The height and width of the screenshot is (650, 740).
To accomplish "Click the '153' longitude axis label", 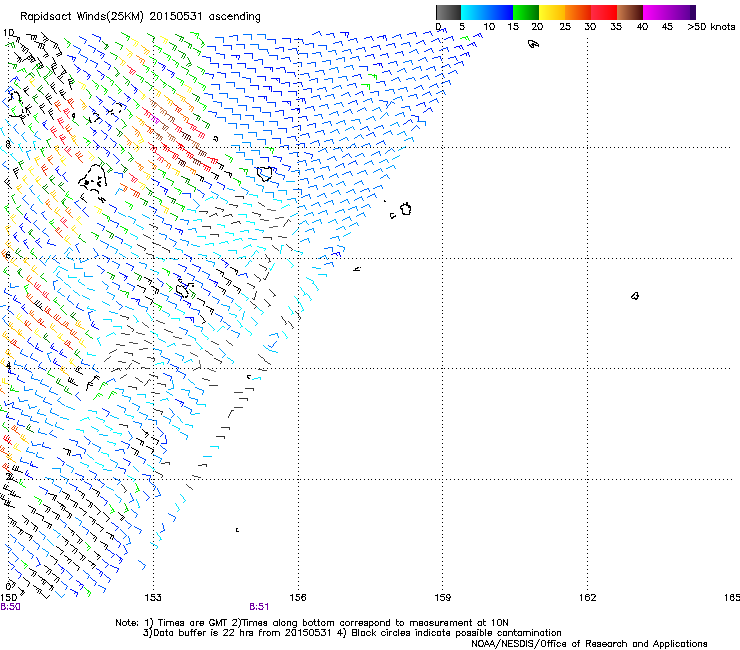I will click(153, 598).
